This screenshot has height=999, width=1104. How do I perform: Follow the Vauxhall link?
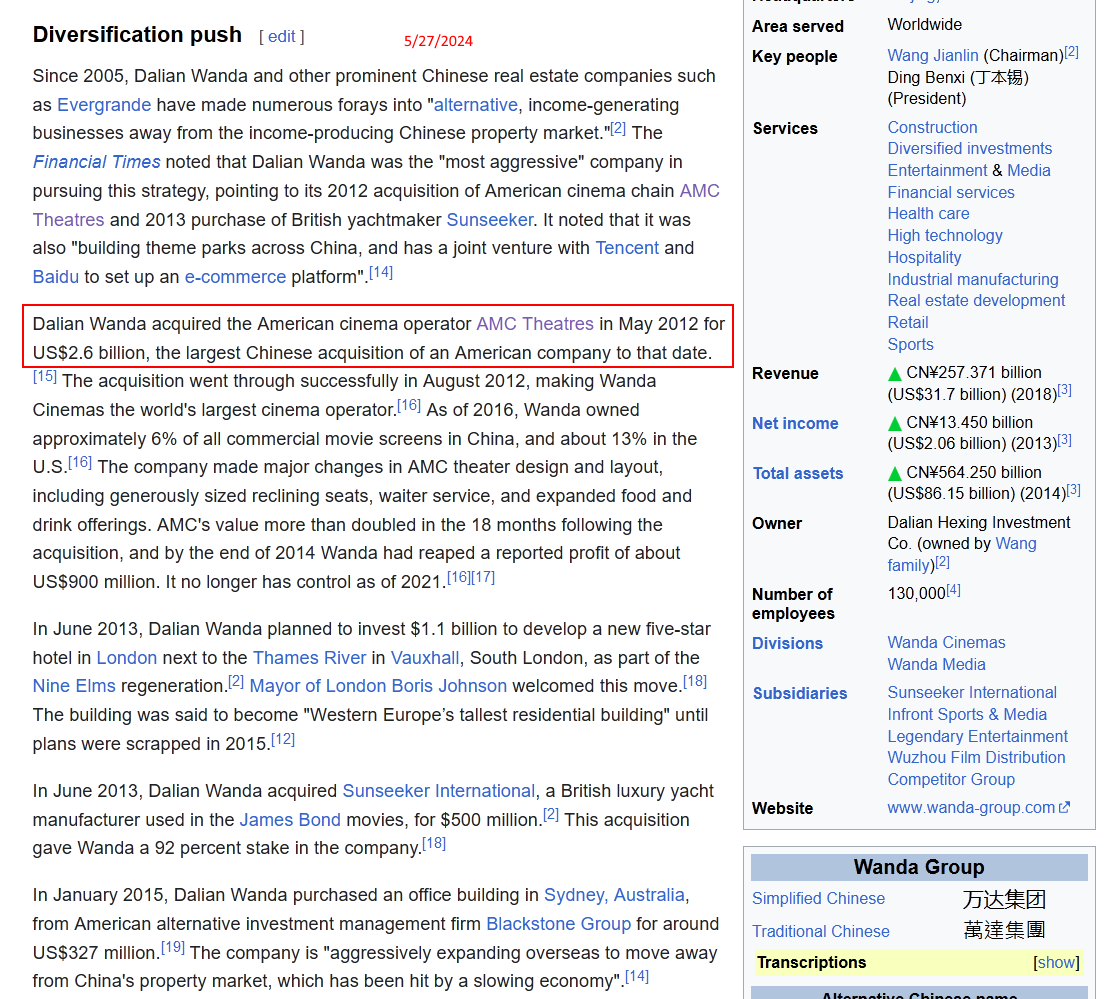click(425, 658)
